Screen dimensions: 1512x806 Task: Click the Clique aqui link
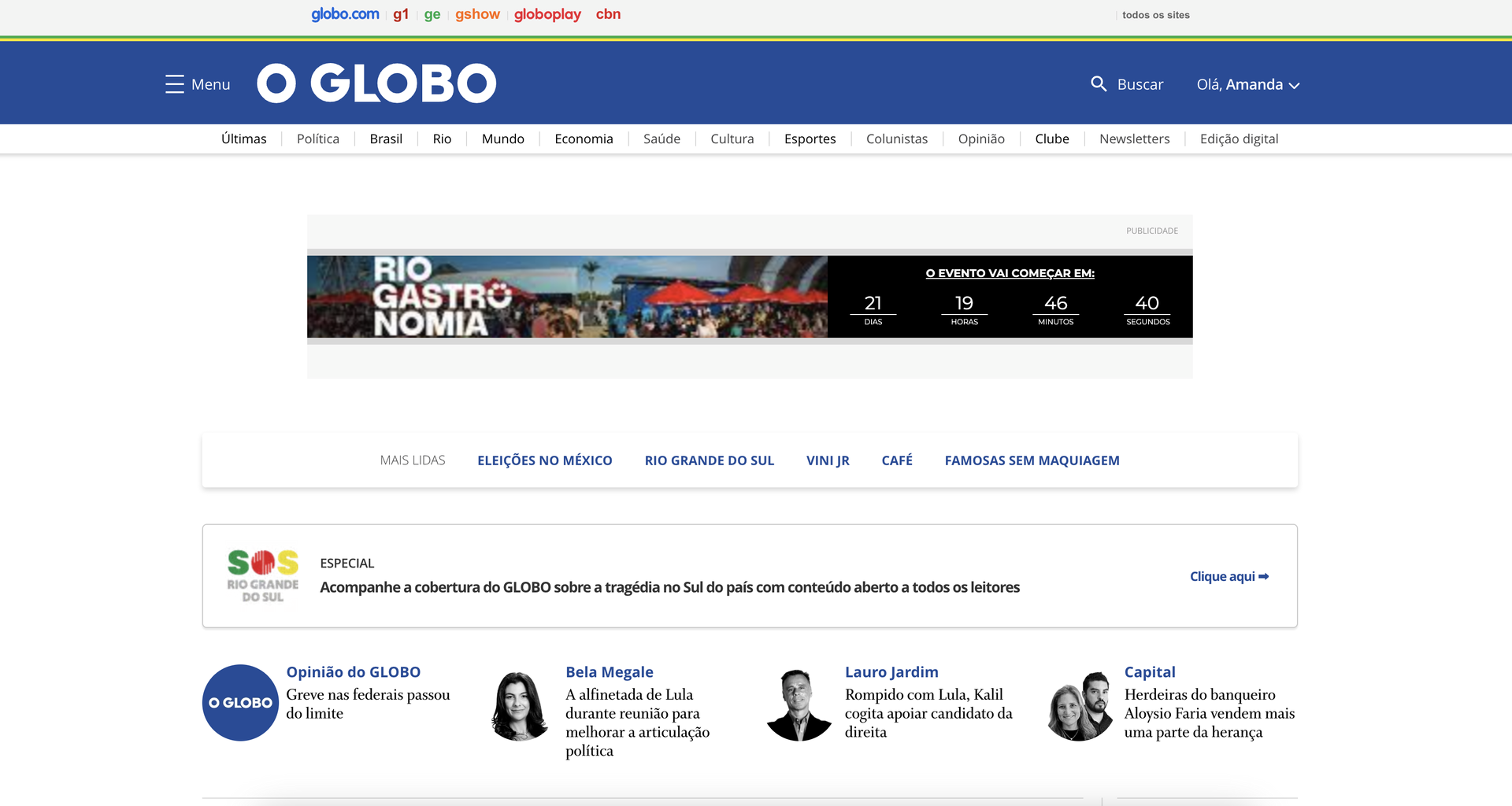(1229, 576)
